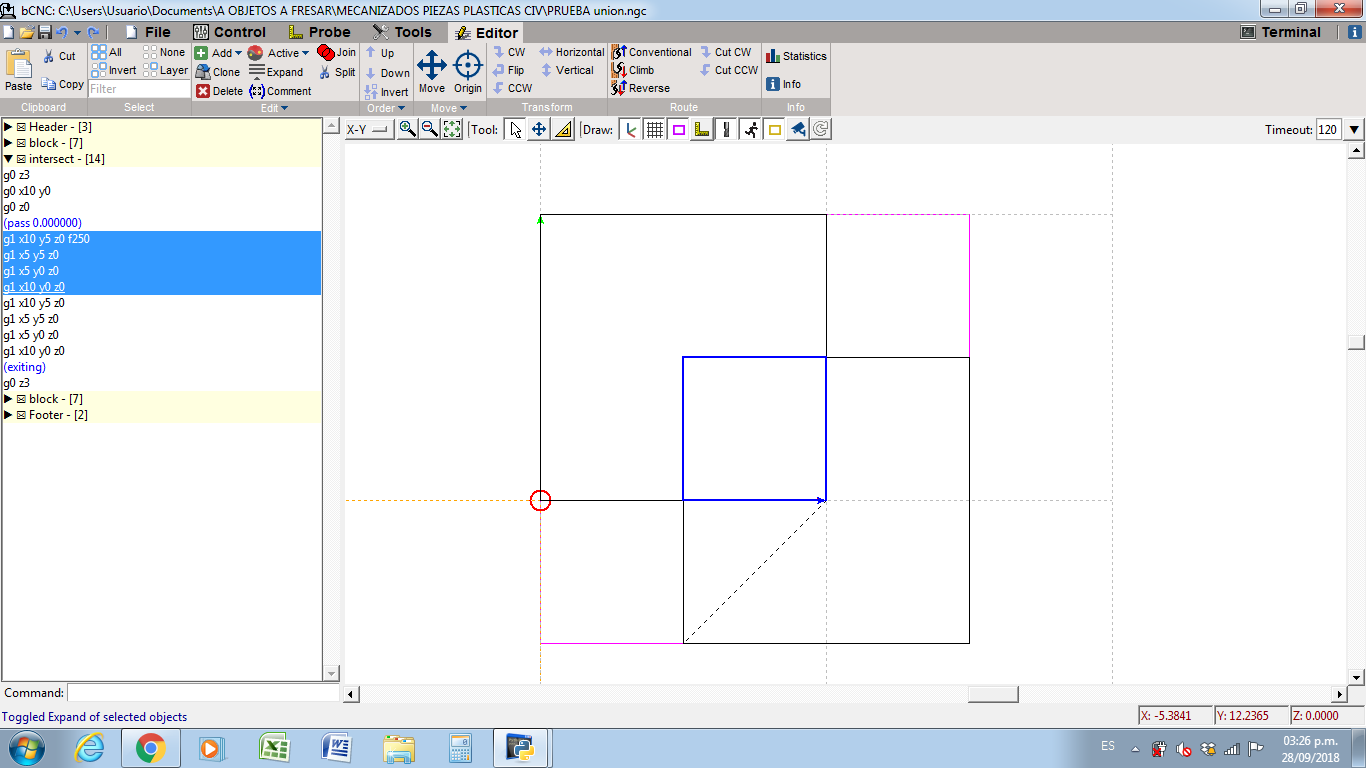
Task: Switch to the Control tab
Action: tap(229, 32)
